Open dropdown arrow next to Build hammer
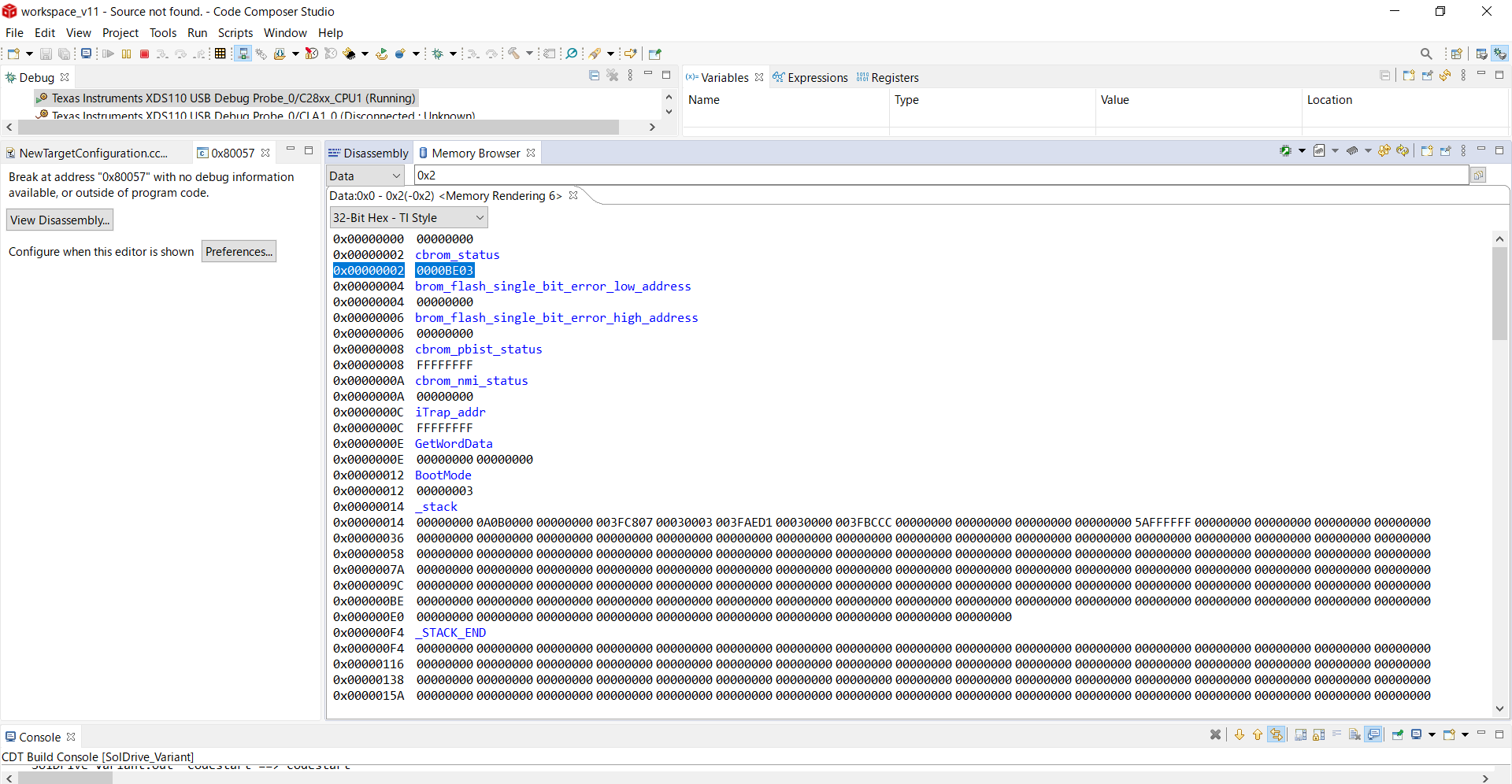Viewport: 1512px width, 784px height. (529, 54)
